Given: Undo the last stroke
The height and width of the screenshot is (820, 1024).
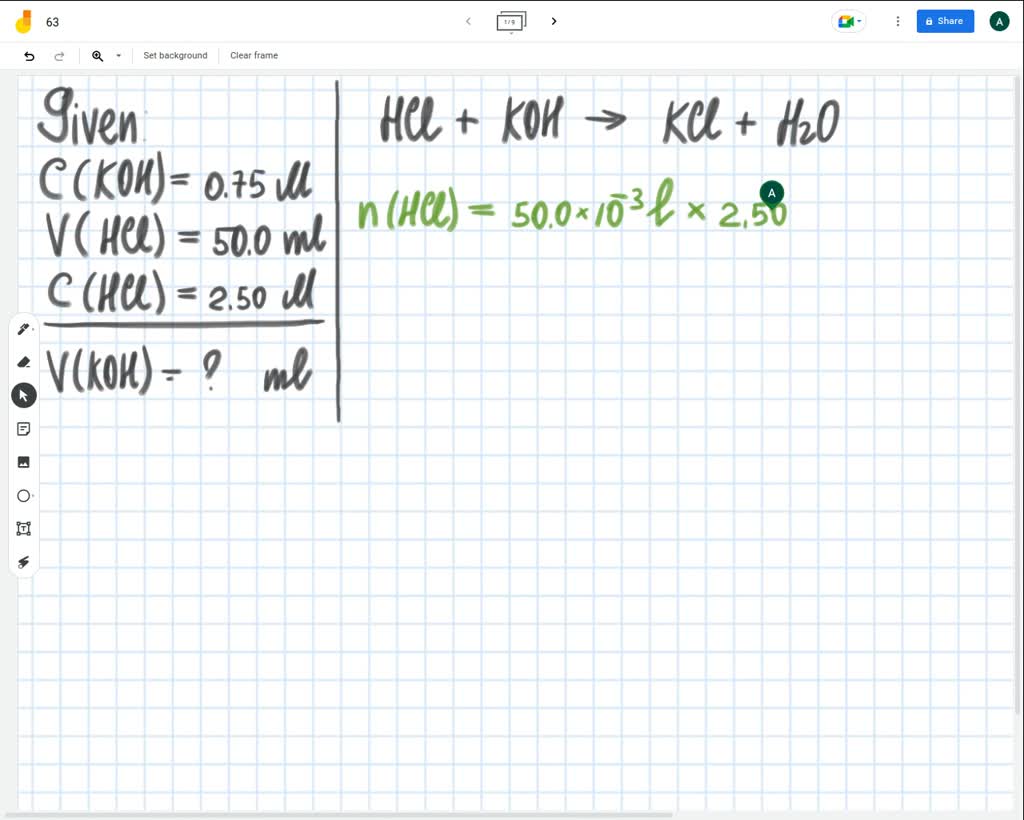Looking at the screenshot, I should pos(29,56).
